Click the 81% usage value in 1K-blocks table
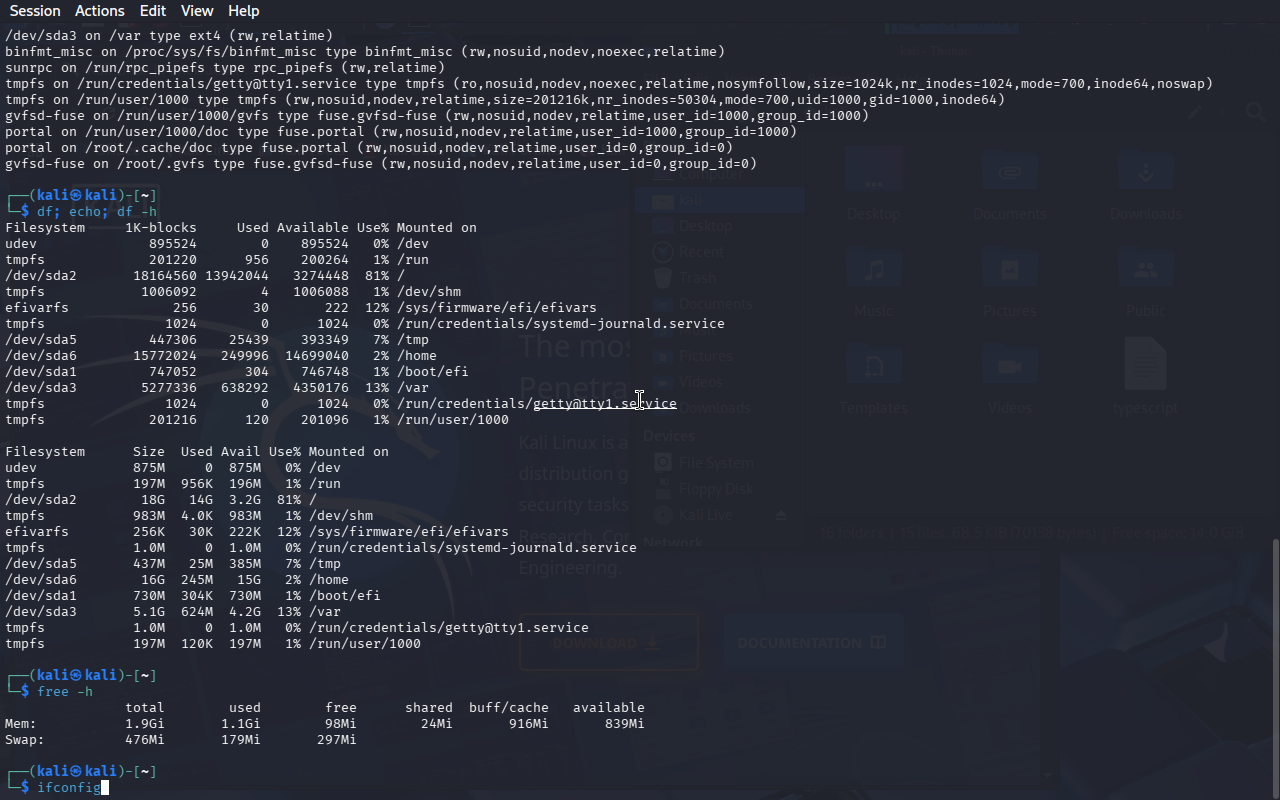Image resolution: width=1280 pixels, height=800 pixels. (372, 276)
